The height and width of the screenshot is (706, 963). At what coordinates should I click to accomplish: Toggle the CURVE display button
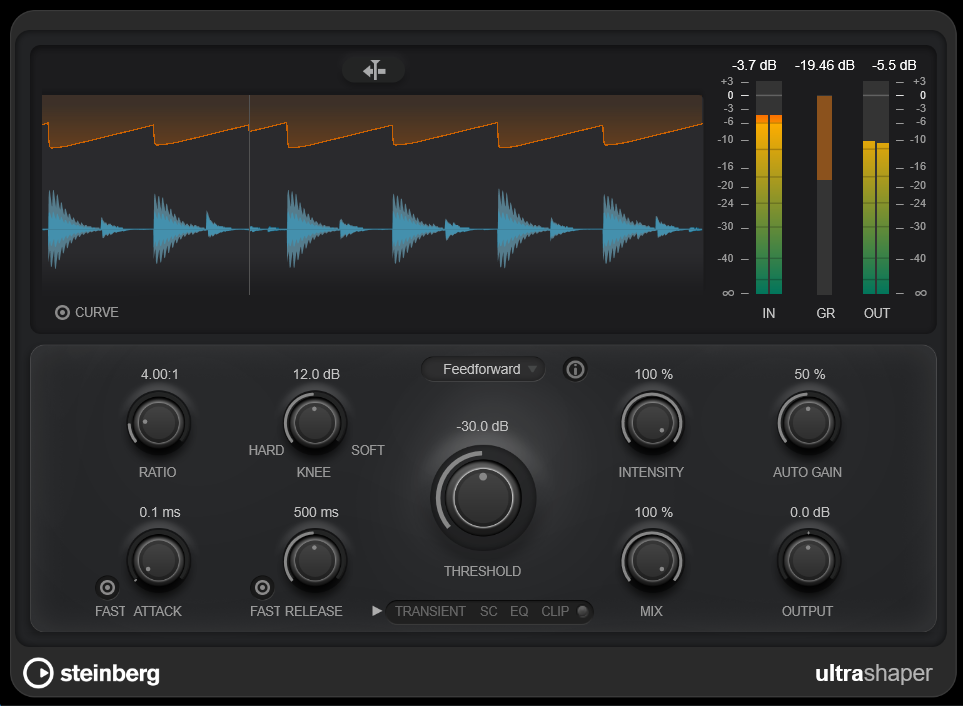pos(62,312)
